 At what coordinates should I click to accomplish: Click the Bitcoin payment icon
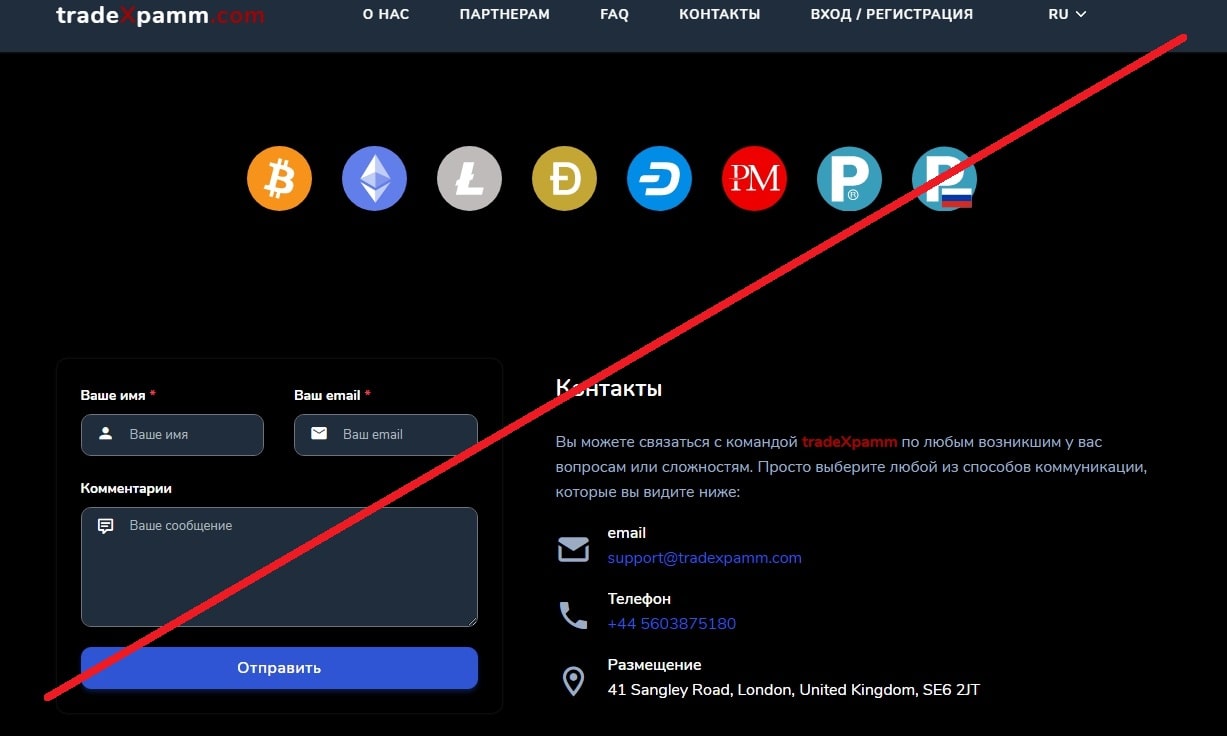click(x=279, y=179)
